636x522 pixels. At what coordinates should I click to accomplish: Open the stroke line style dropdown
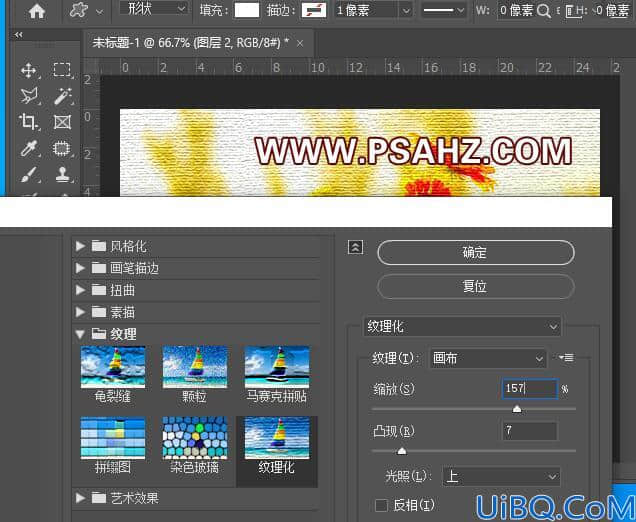[x=443, y=10]
